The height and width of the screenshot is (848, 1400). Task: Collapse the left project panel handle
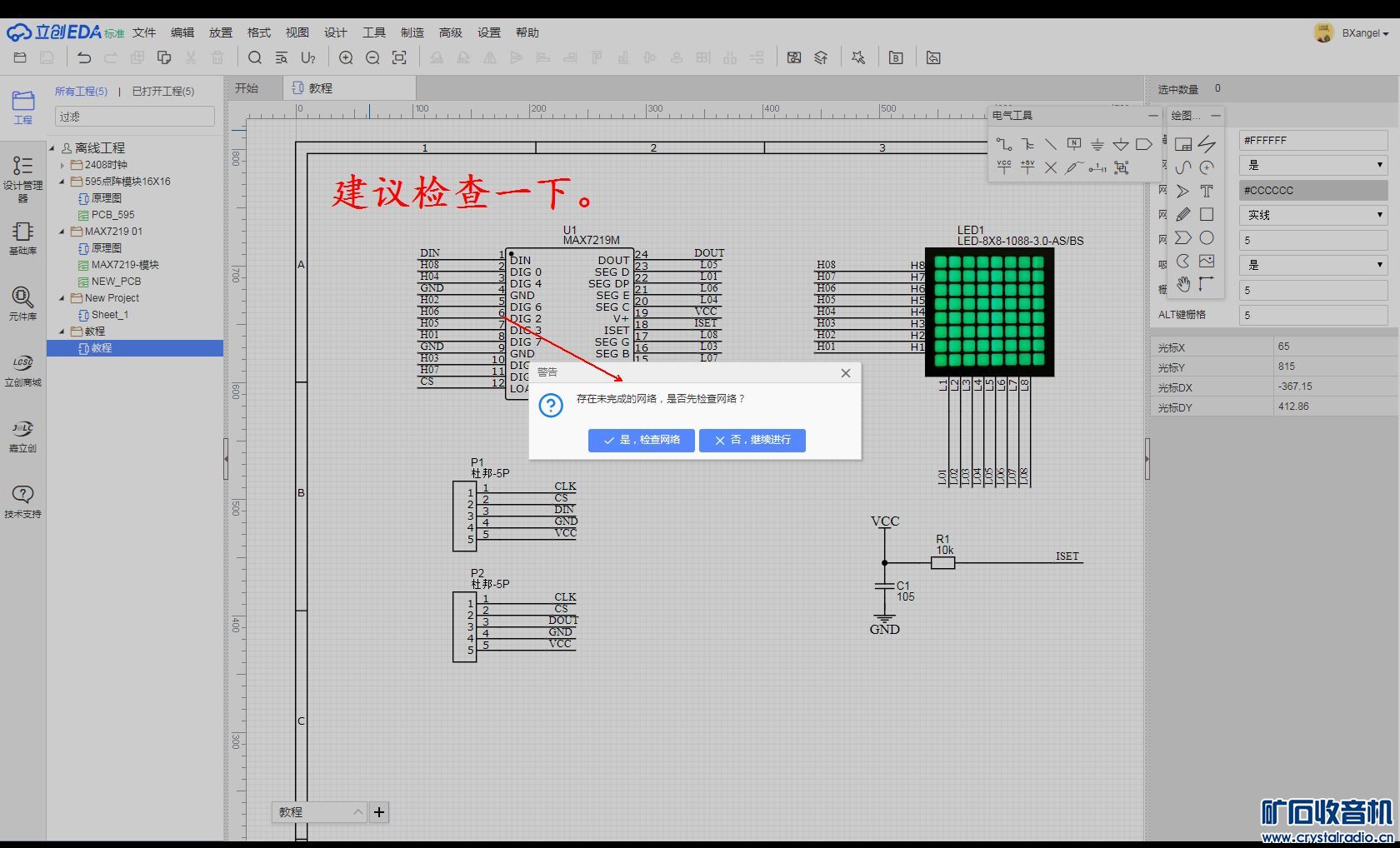click(x=226, y=458)
